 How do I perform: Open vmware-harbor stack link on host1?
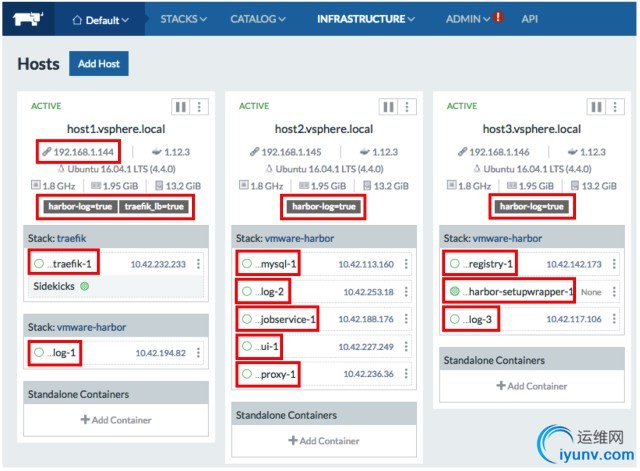pyautogui.click(x=91, y=327)
